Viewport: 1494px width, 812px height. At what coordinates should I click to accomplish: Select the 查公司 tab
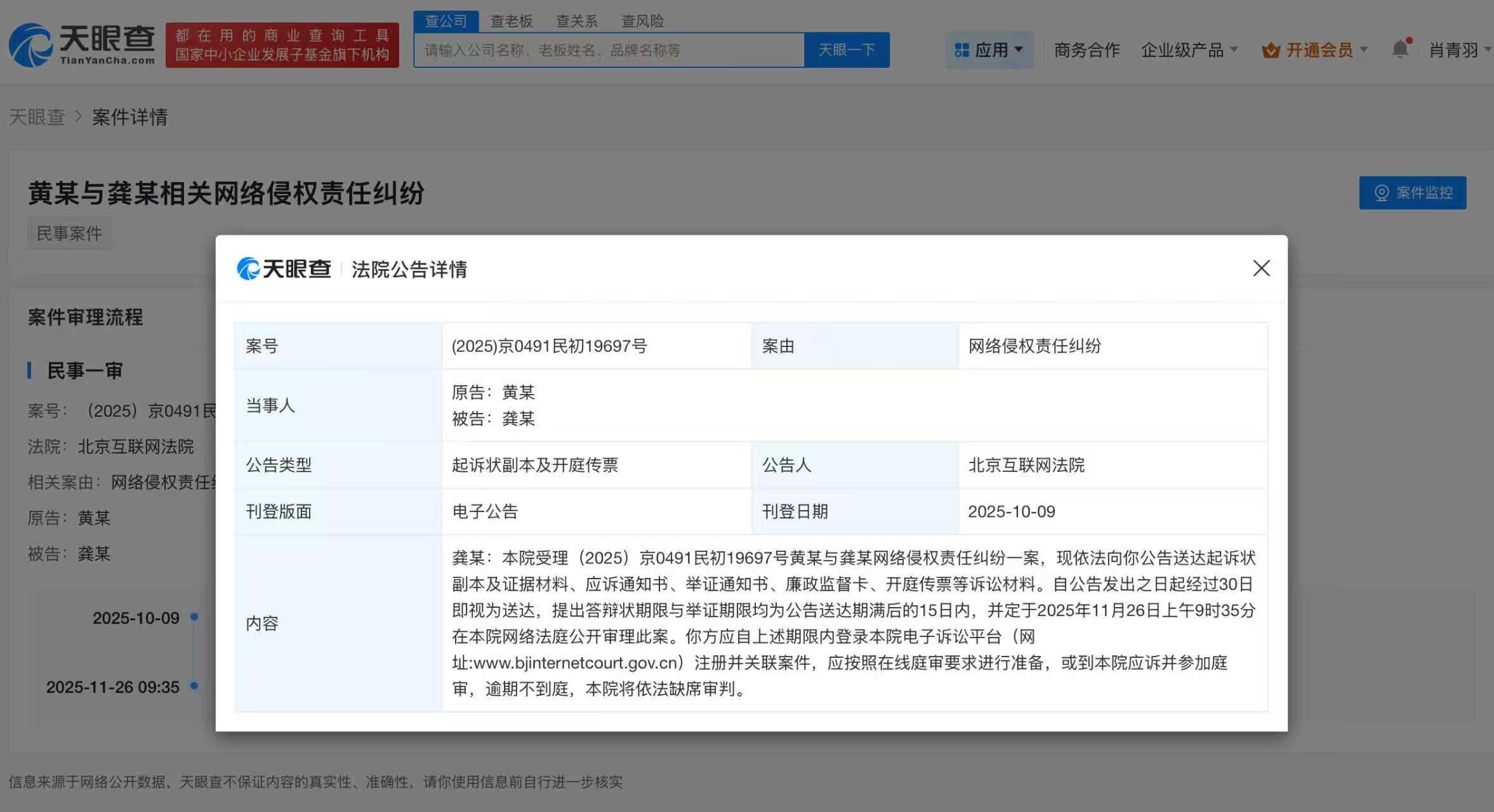coord(446,21)
